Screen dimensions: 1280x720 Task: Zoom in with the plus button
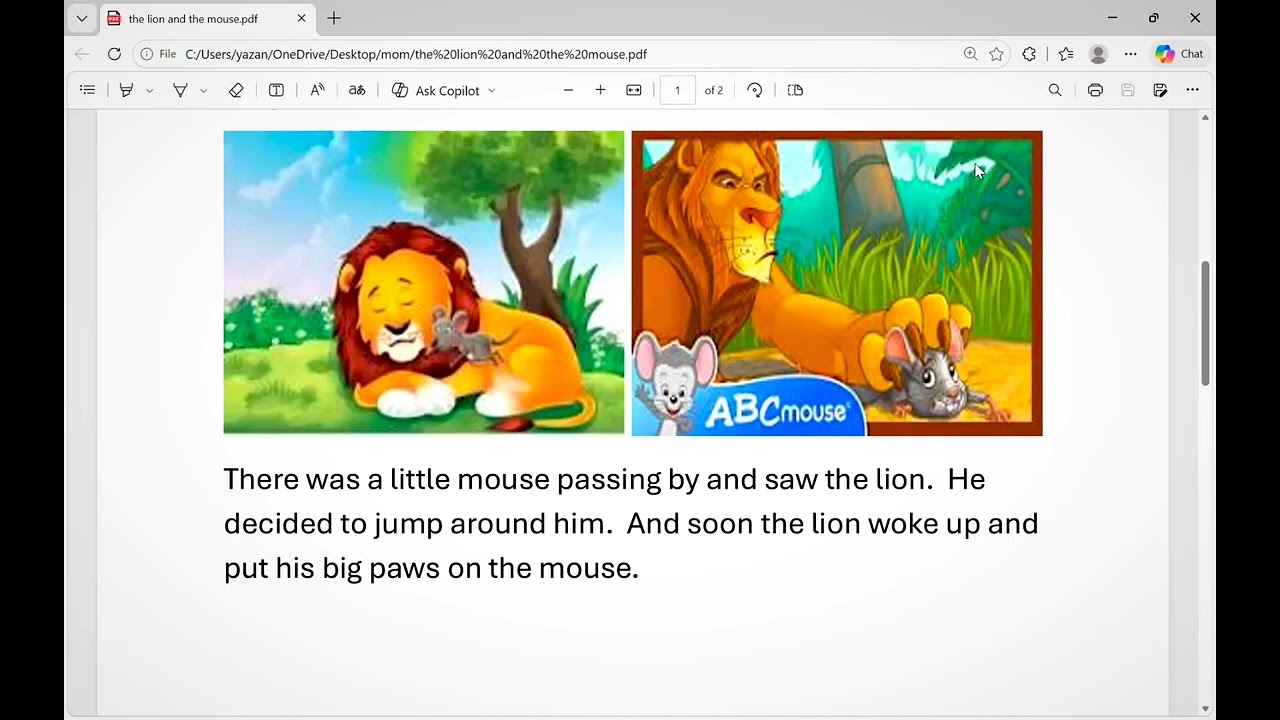click(x=600, y=90)
